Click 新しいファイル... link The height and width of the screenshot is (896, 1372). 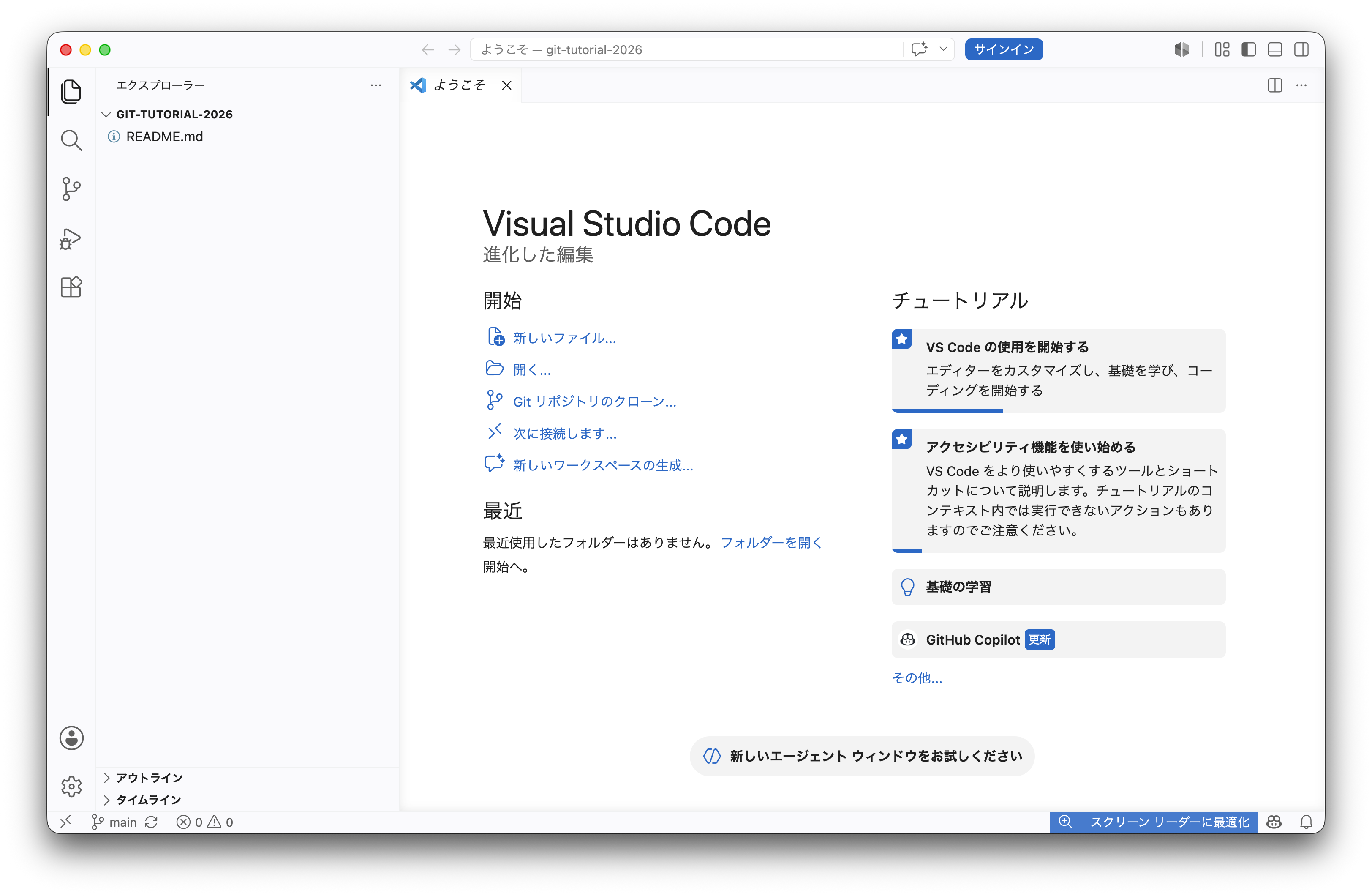564,338
